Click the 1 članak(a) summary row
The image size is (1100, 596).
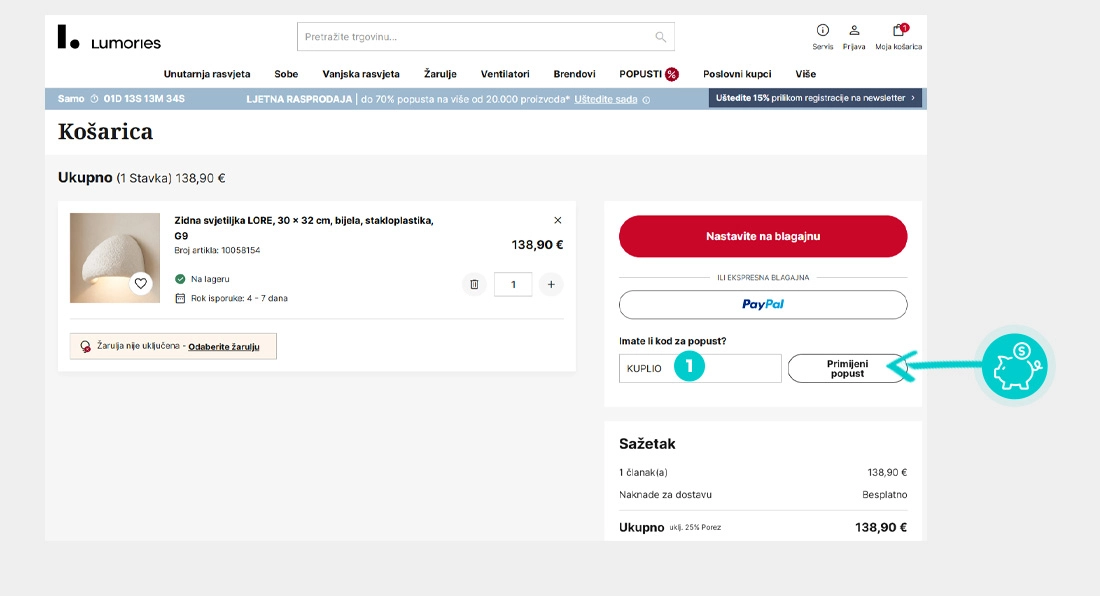click(x=763, y=473)
